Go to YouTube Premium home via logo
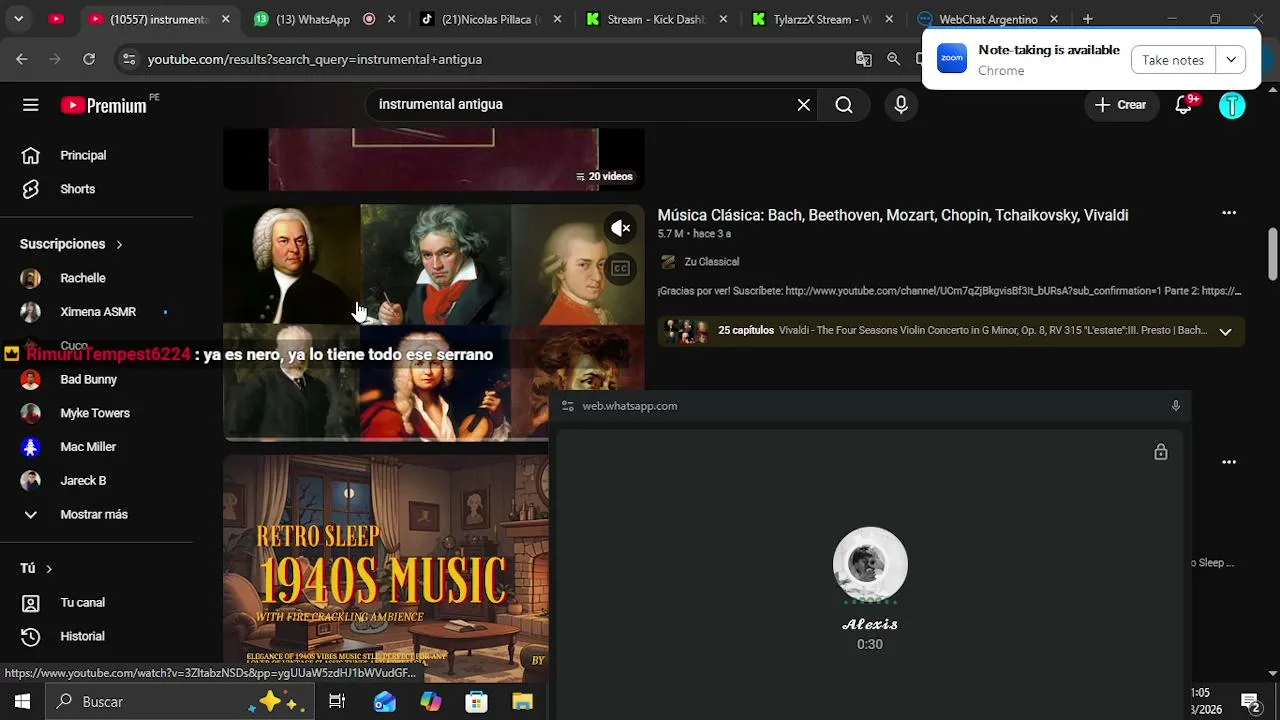1280x720 pixels. click(x=104, y=105)
